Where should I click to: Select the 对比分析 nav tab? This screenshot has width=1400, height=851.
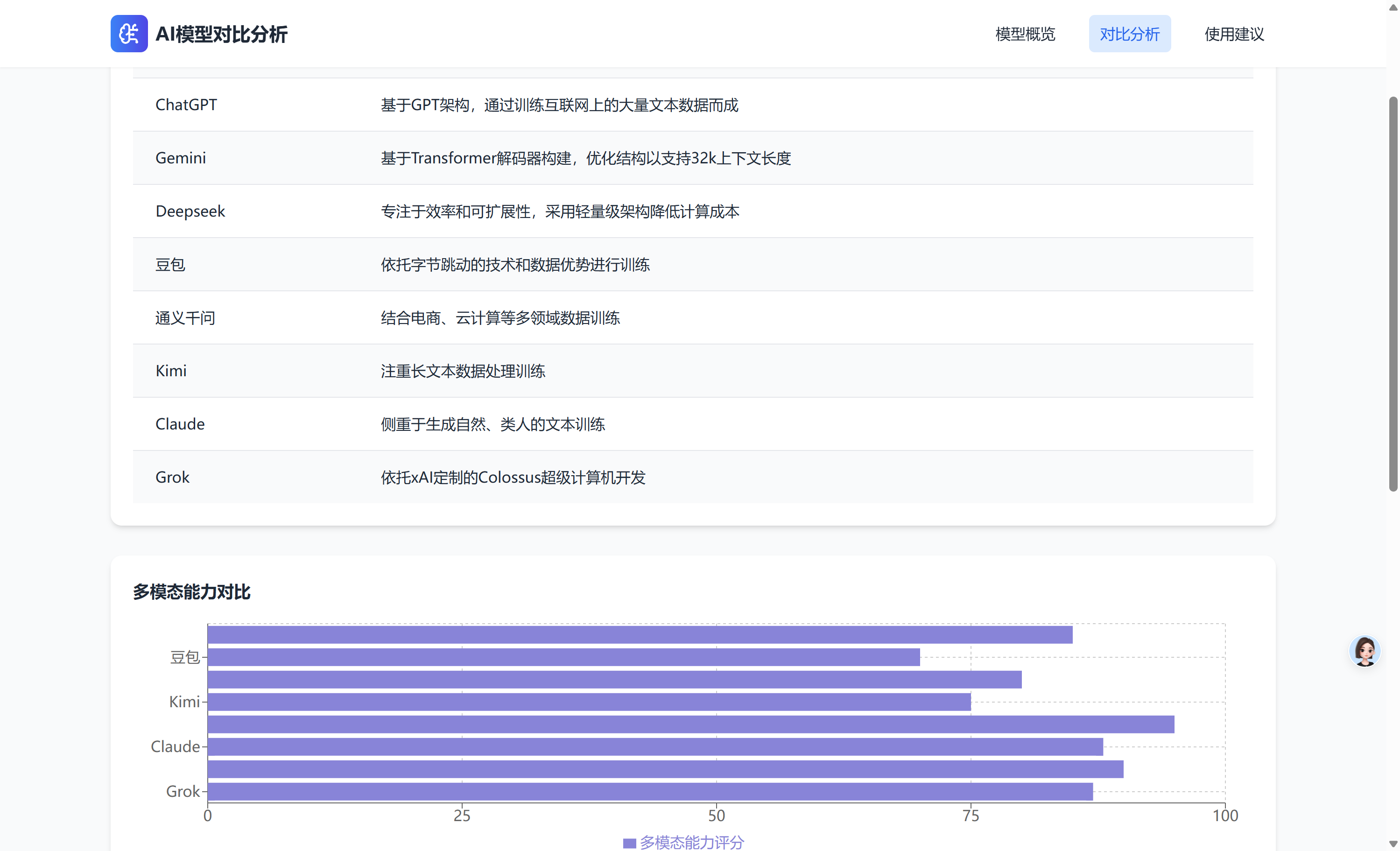tap(1129, 34)
